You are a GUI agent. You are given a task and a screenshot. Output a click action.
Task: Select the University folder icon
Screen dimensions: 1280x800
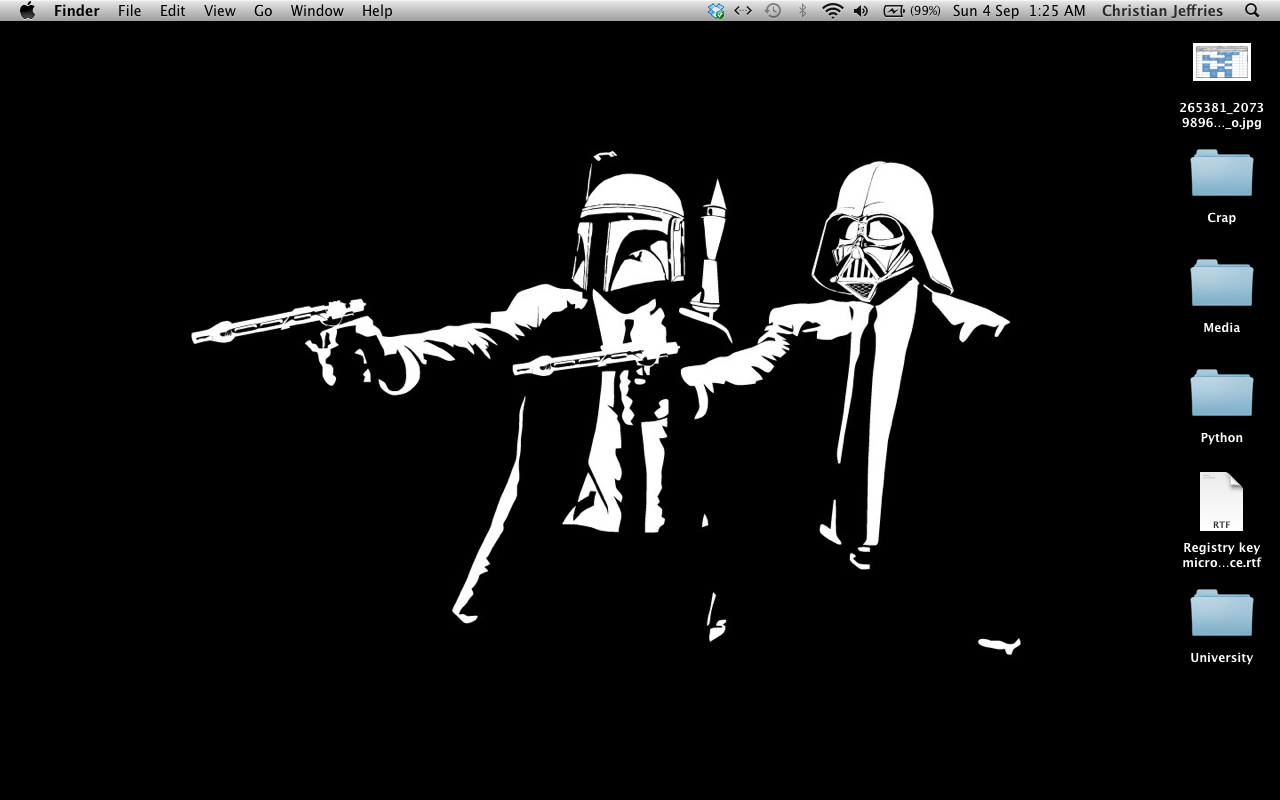1222,613
